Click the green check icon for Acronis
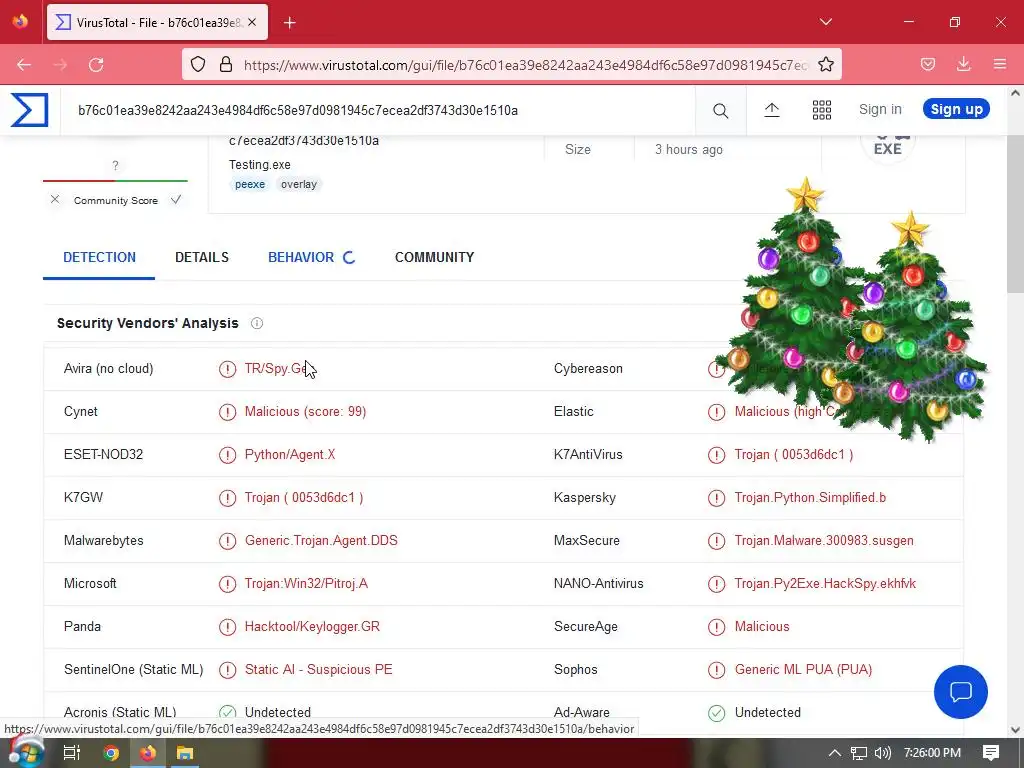 (227, 712)
